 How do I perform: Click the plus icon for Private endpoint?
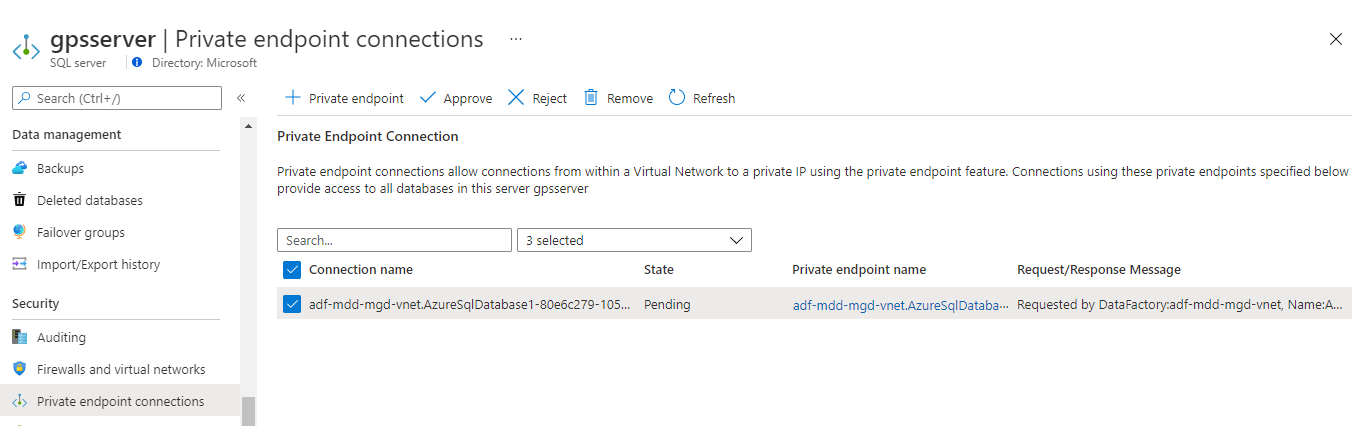pos(292,98)
